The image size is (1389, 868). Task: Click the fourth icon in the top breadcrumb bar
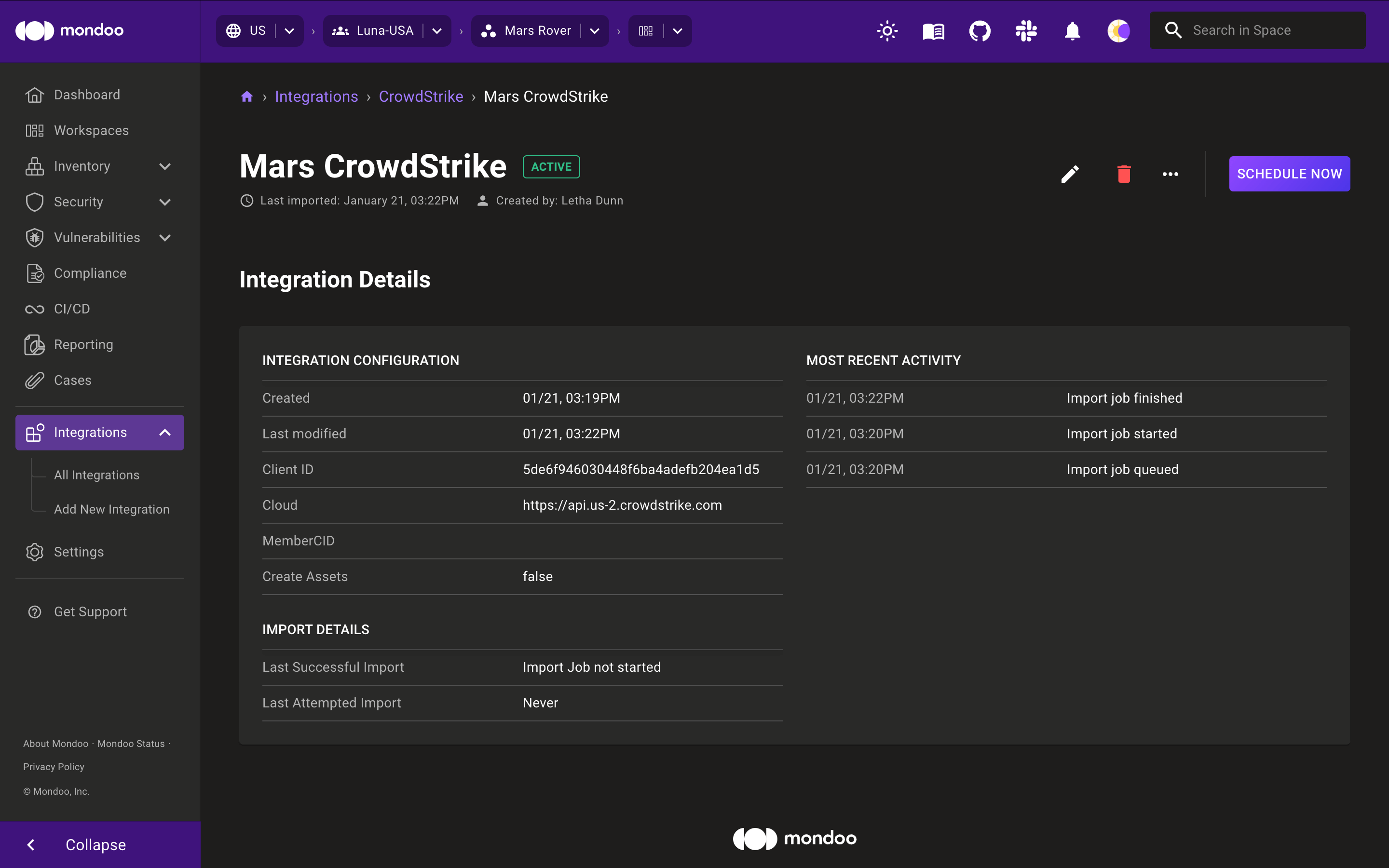[645, 31]
